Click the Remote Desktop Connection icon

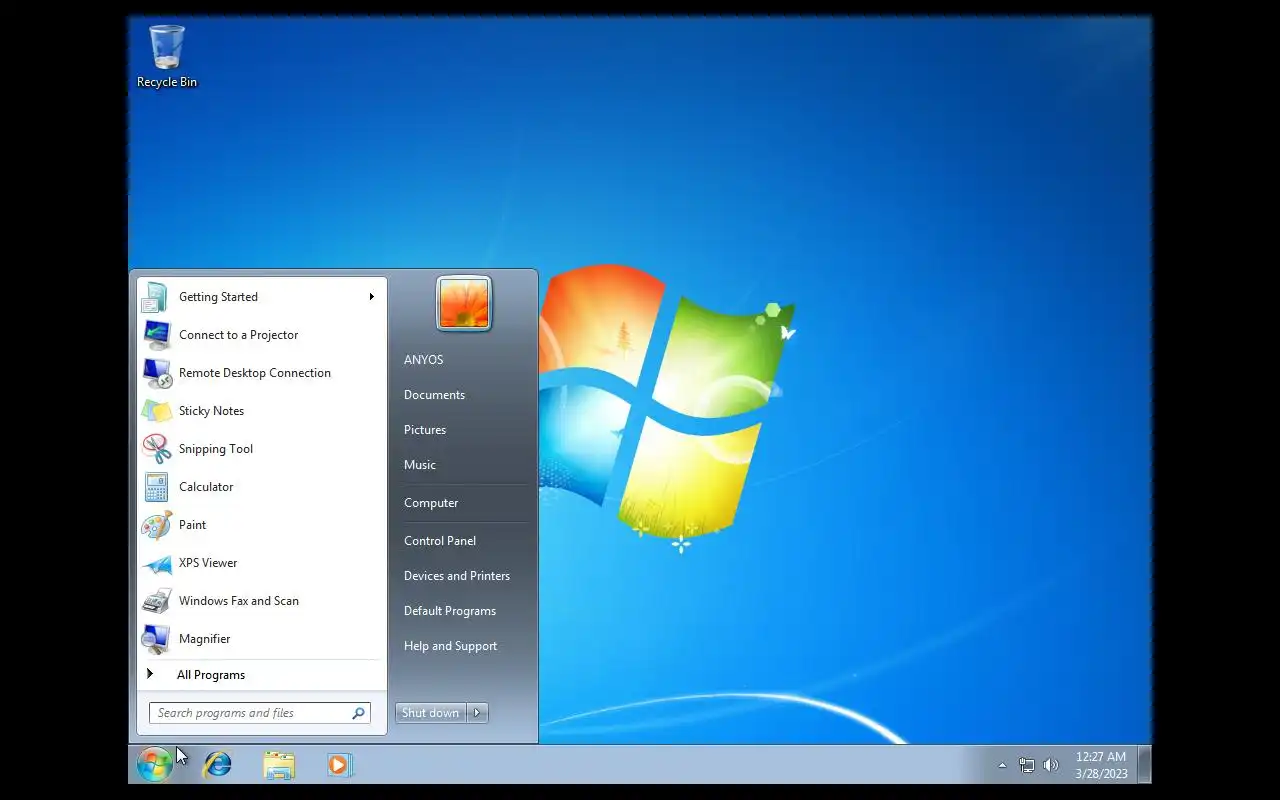[156, 373]
